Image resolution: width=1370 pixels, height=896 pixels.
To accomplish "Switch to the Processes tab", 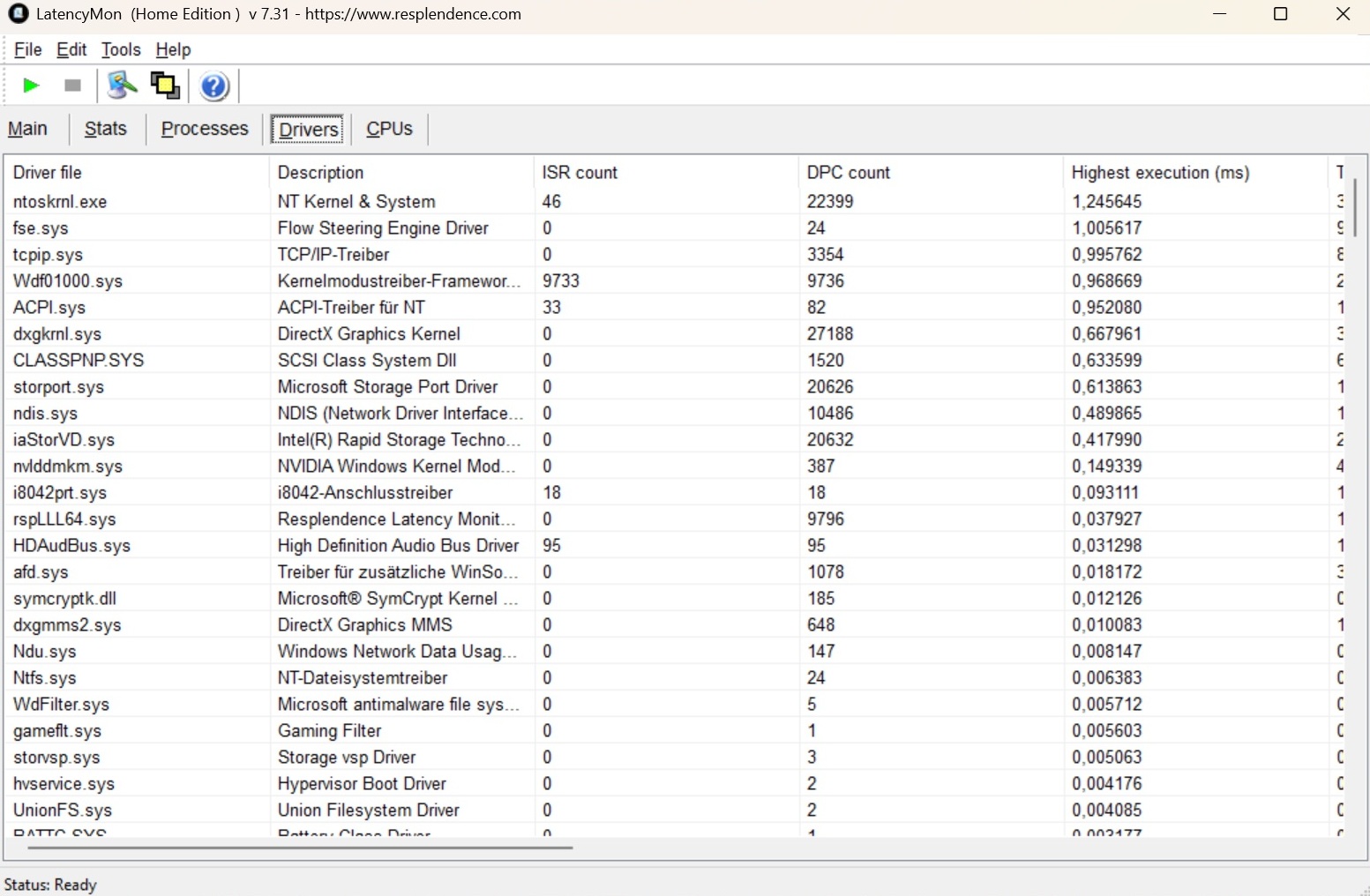I will 205,129.
